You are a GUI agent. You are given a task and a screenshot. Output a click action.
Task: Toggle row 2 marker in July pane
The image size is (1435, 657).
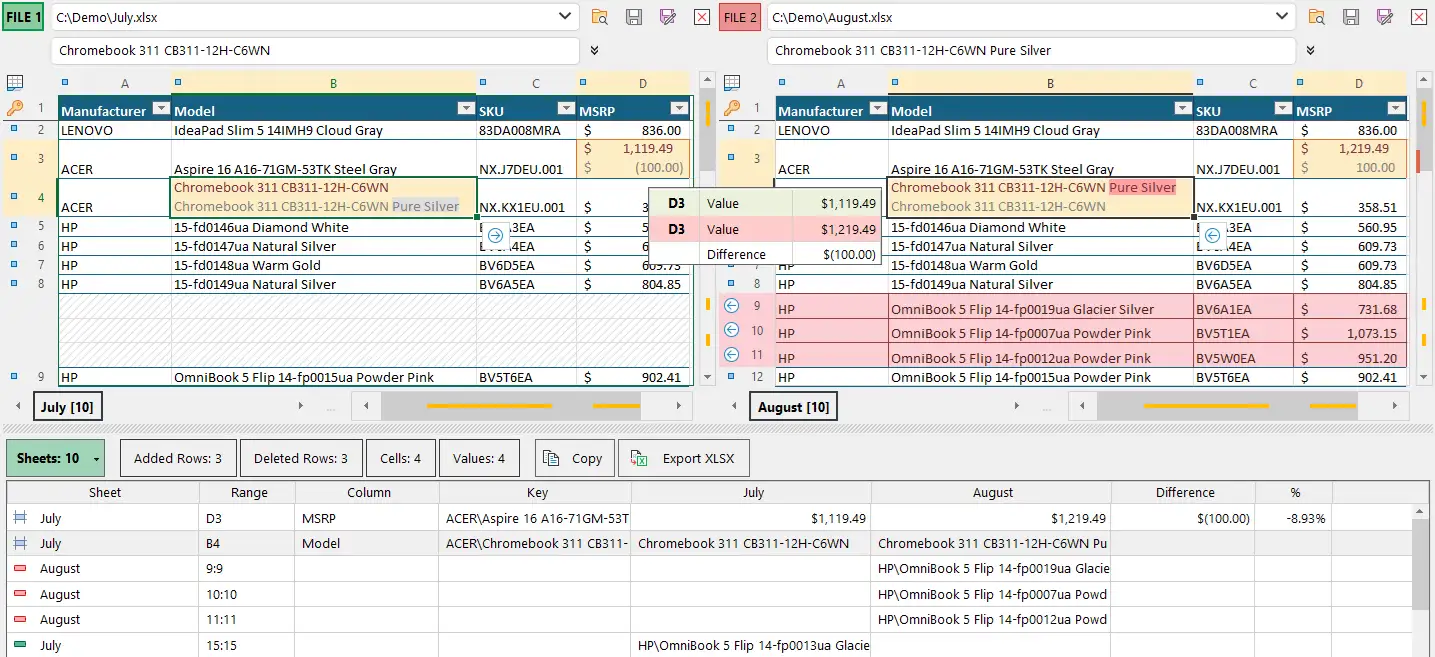14,128
